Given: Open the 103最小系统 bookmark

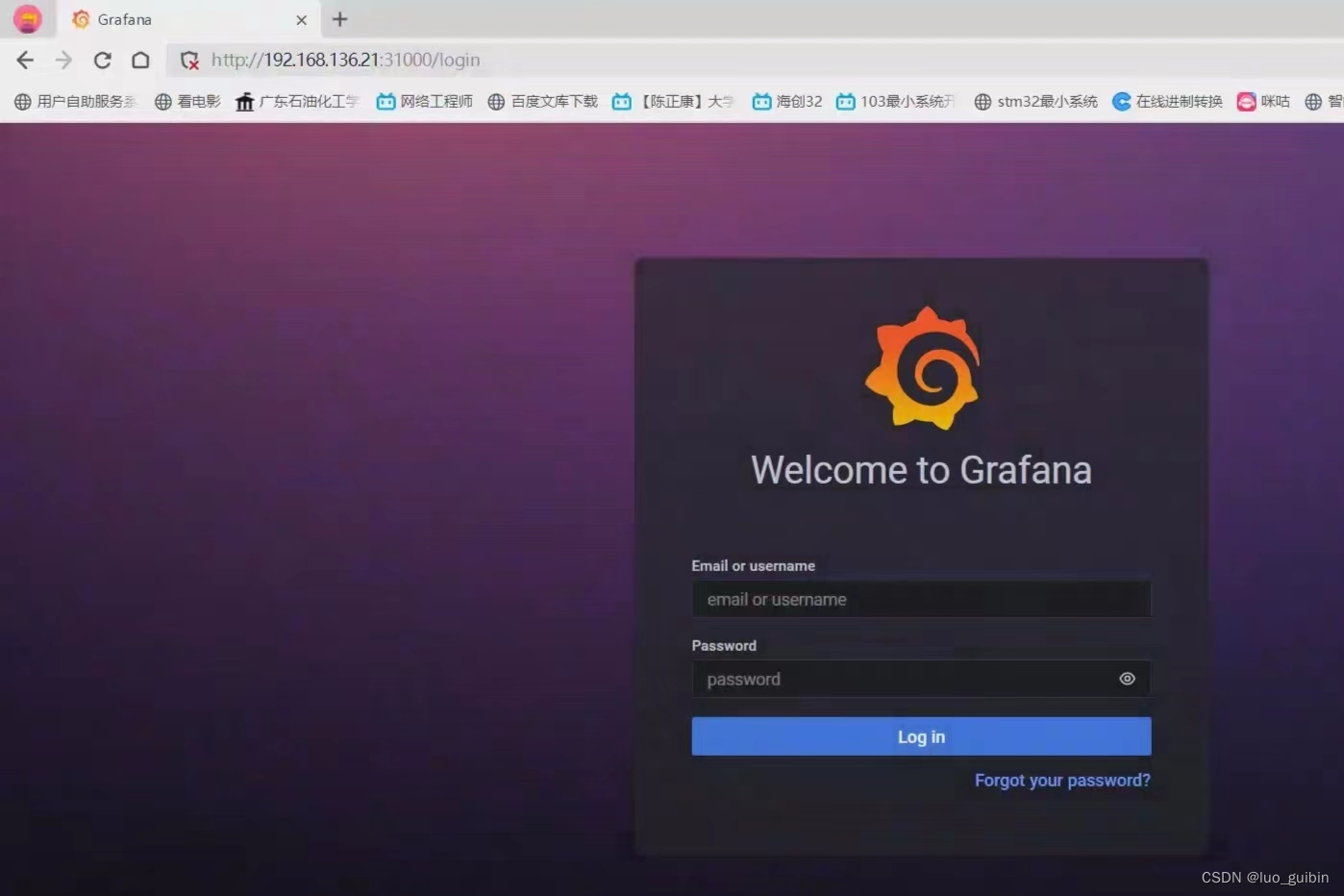Looking at the screenshot, I should [895, 101].
